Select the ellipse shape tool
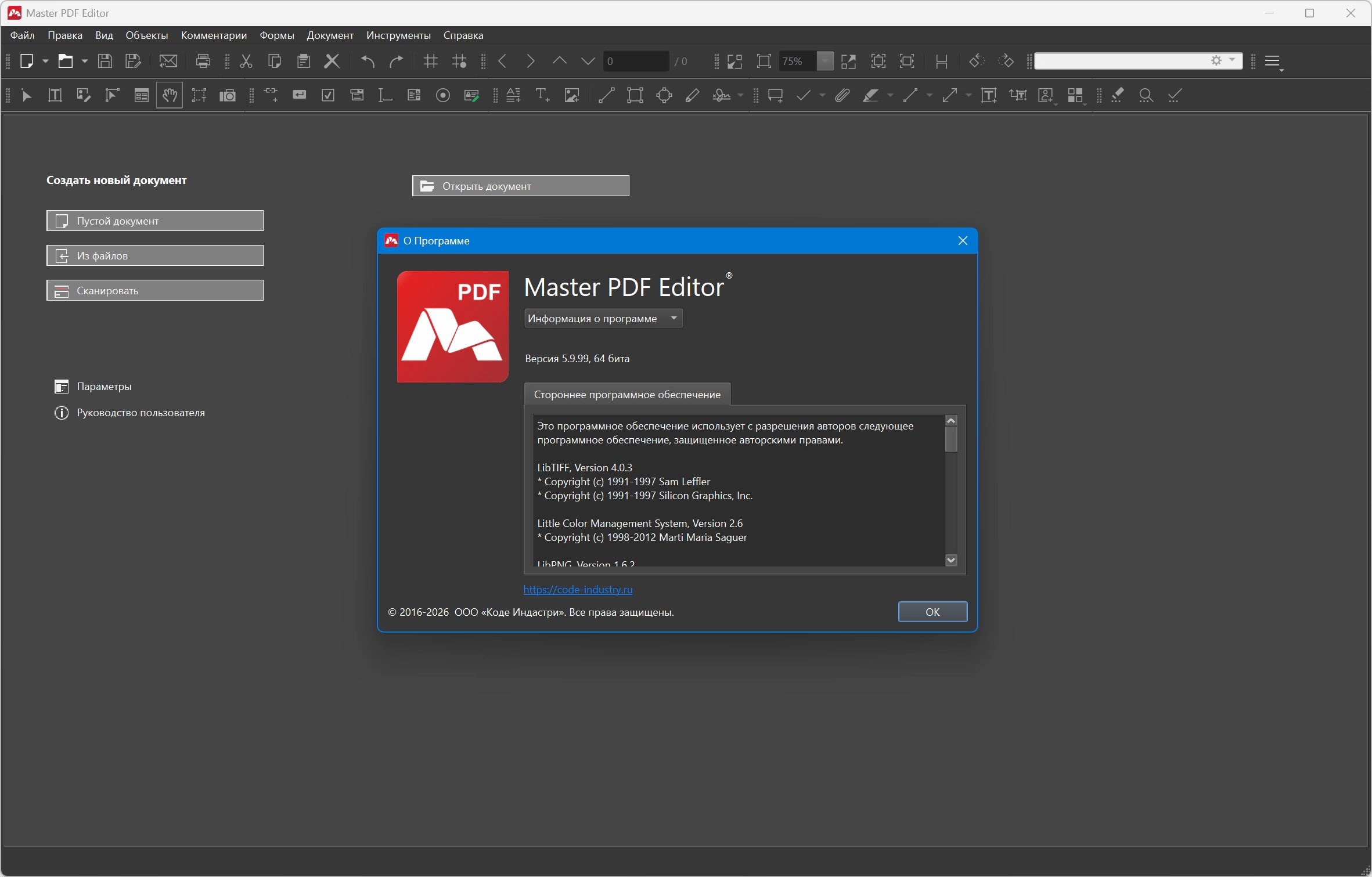Viewport: 1372px width, 877px height. pyautogui.click(x=664, y=95)
